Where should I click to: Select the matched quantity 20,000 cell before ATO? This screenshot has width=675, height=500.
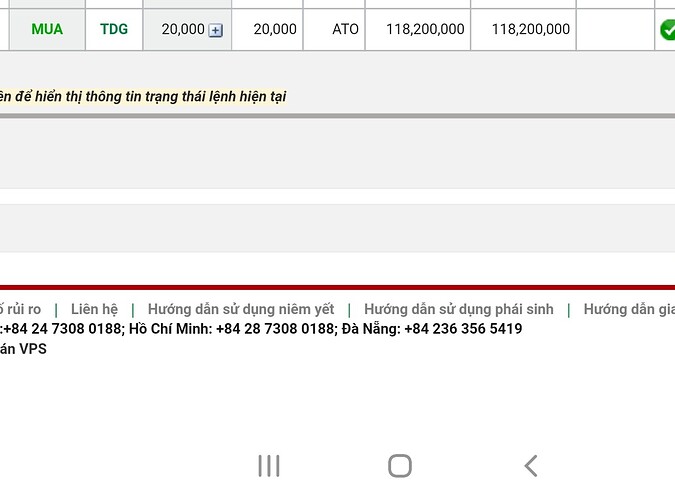(267, 29)
